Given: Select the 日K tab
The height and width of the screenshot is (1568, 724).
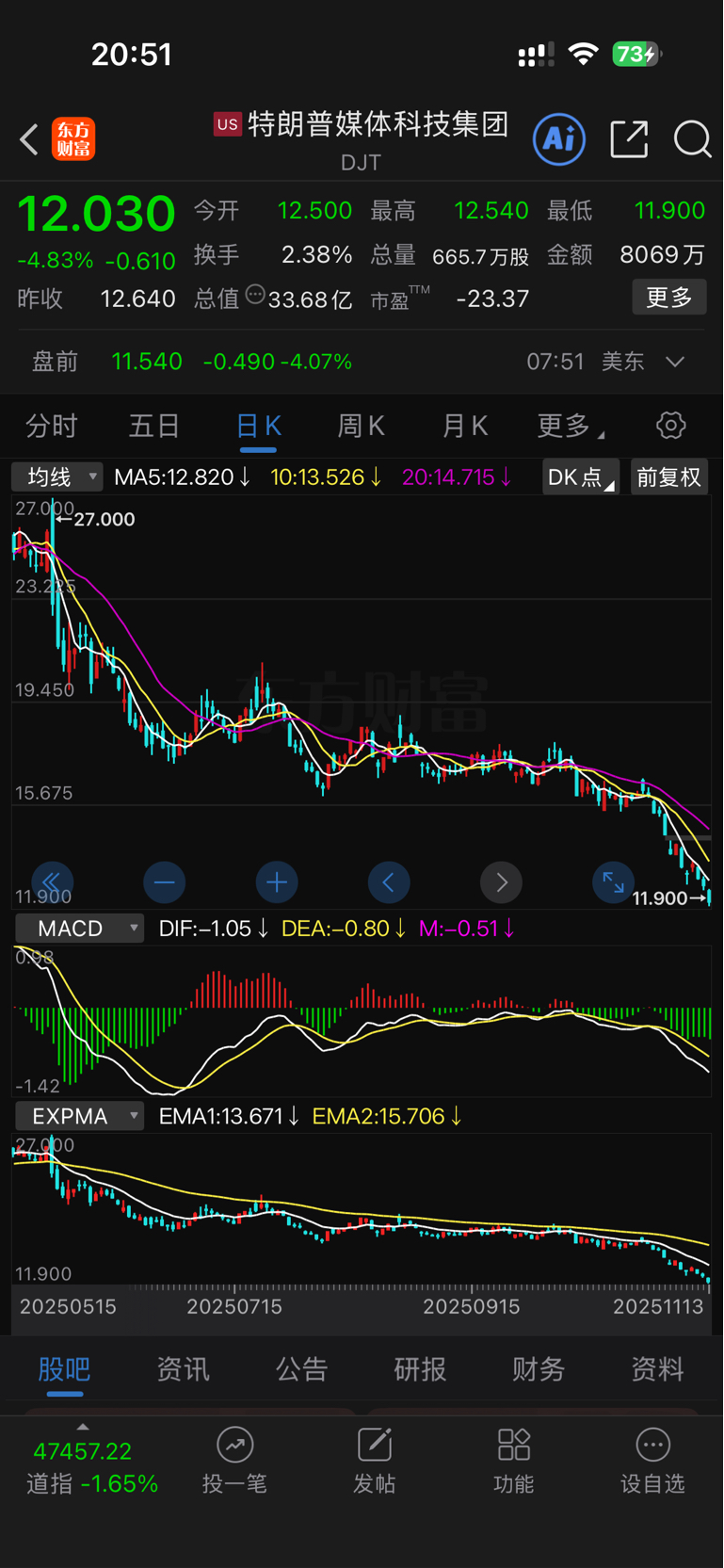Looking at the screenshot, I should pyautogui.click(x=258, y=426).
